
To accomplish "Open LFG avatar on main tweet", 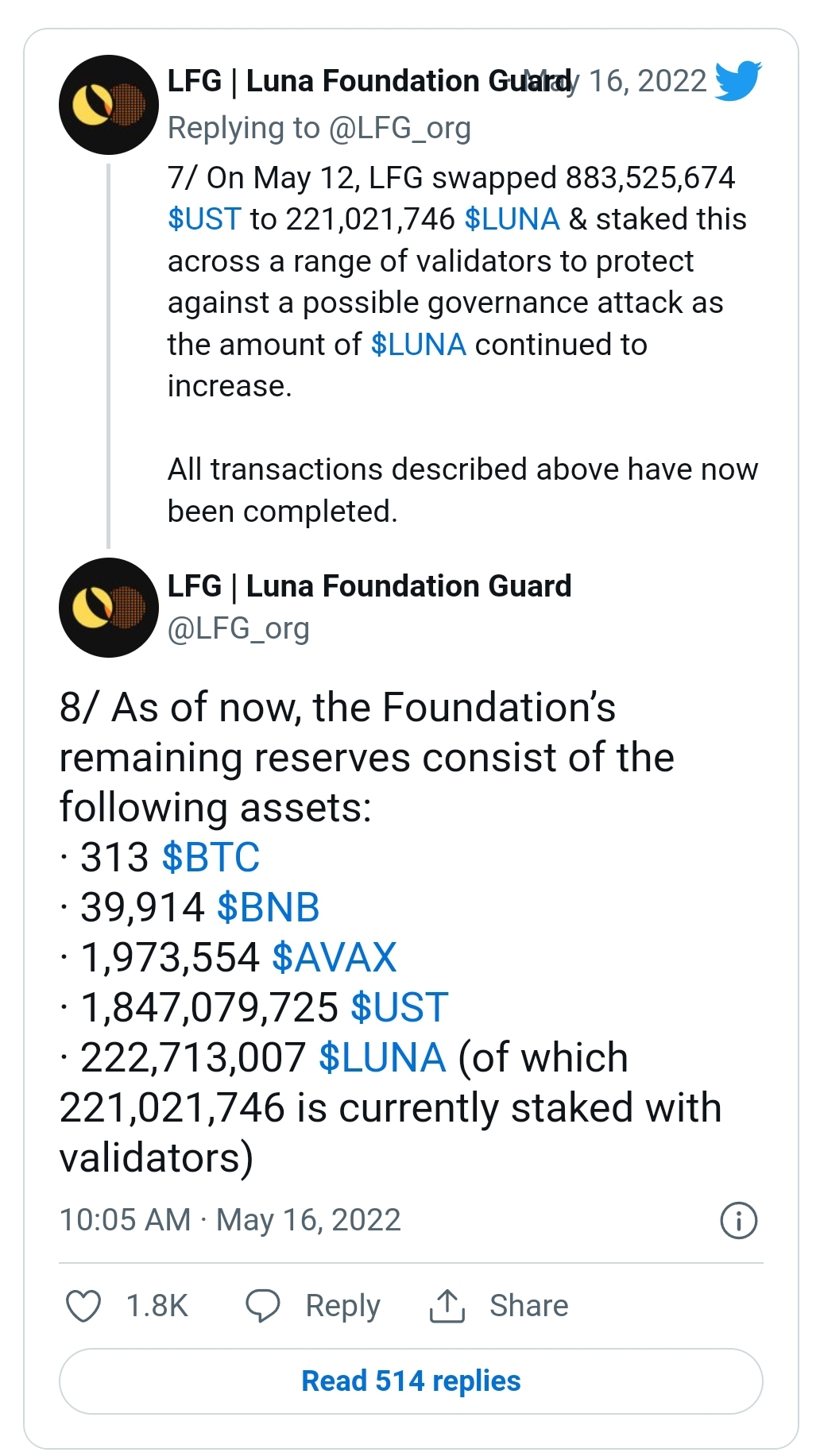I will tap(109, 608).
